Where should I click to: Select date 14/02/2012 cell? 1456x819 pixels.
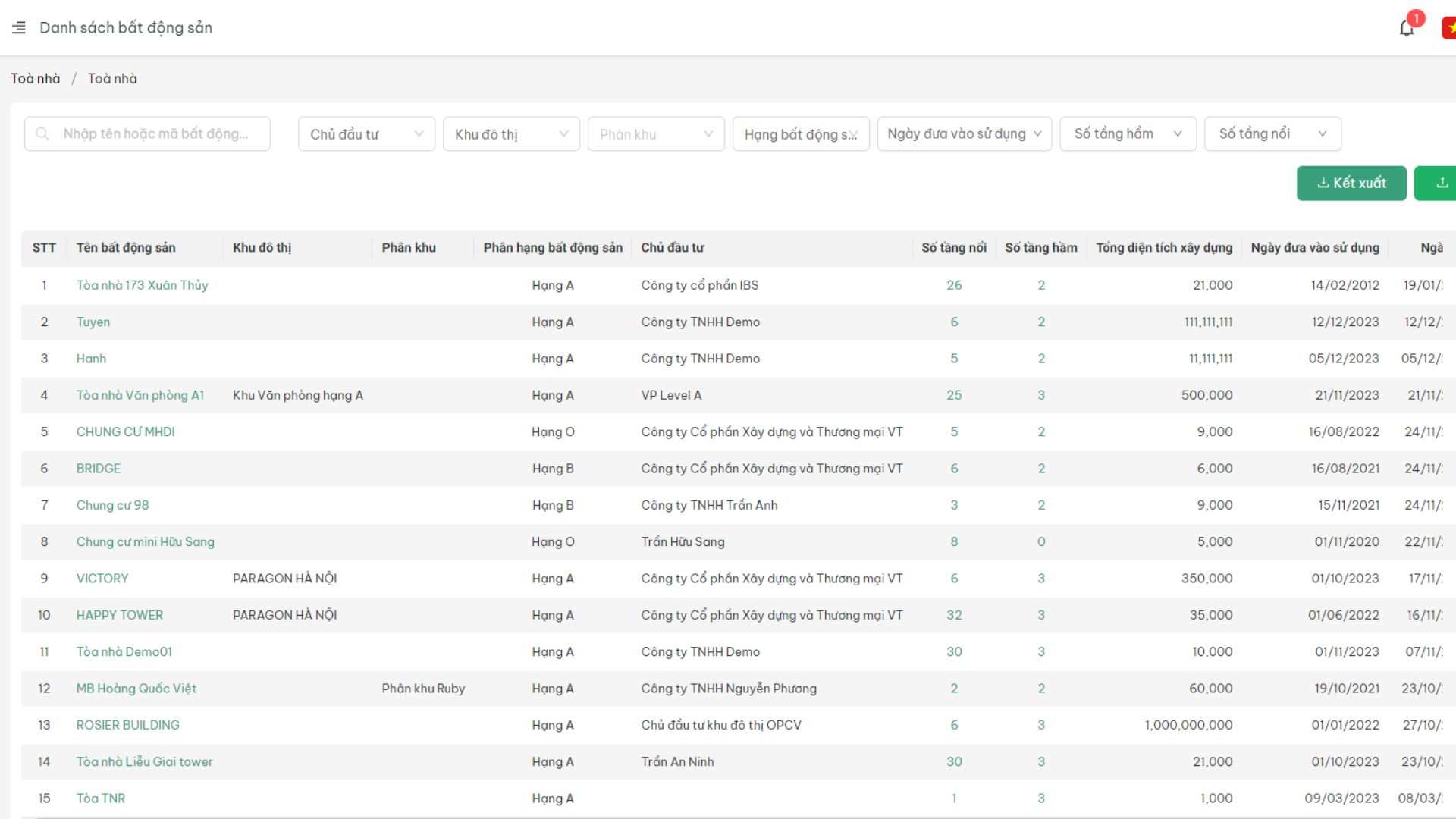tap(1345, 285)
